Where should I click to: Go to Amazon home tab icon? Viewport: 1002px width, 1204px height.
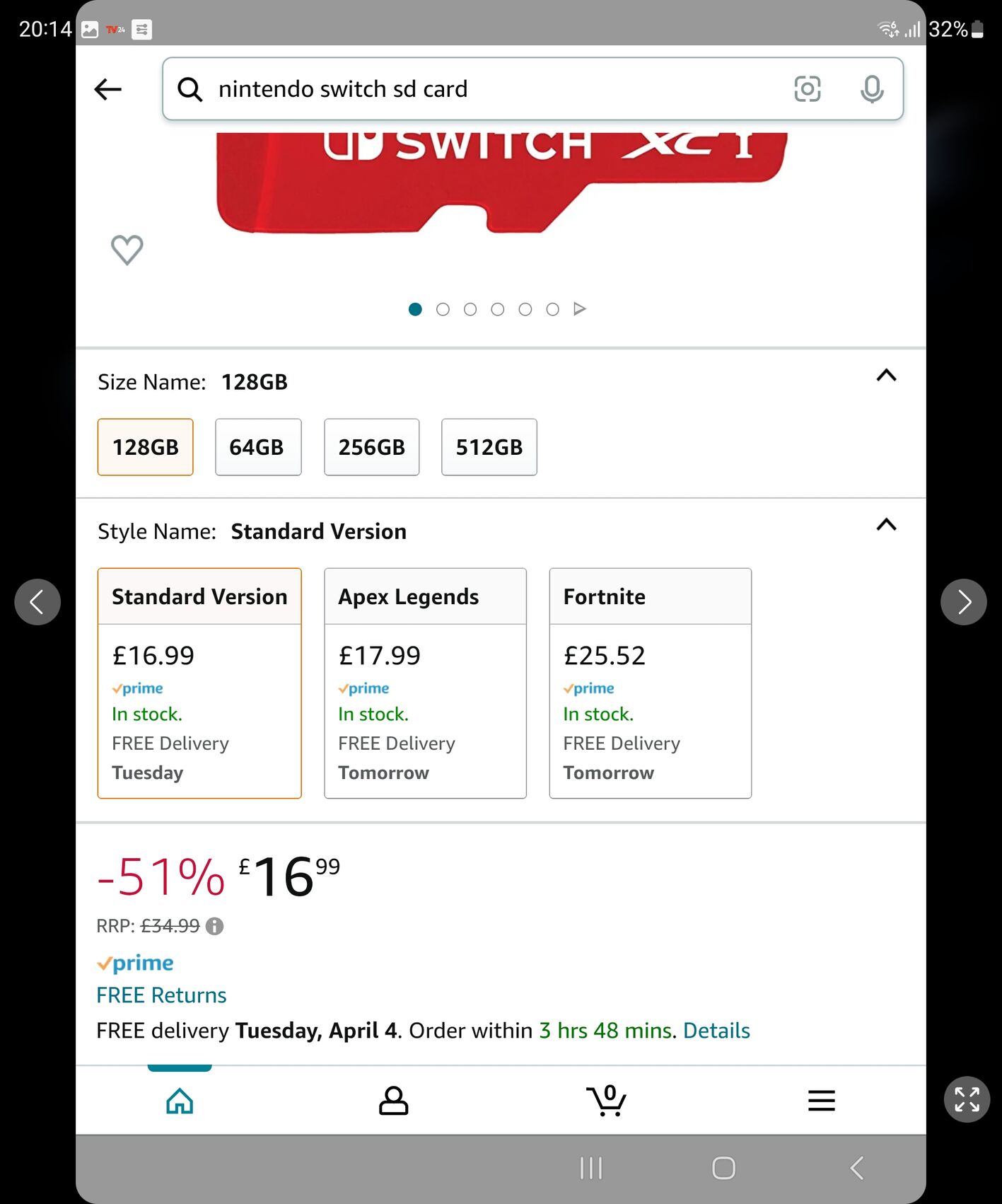coord(180,1101)
